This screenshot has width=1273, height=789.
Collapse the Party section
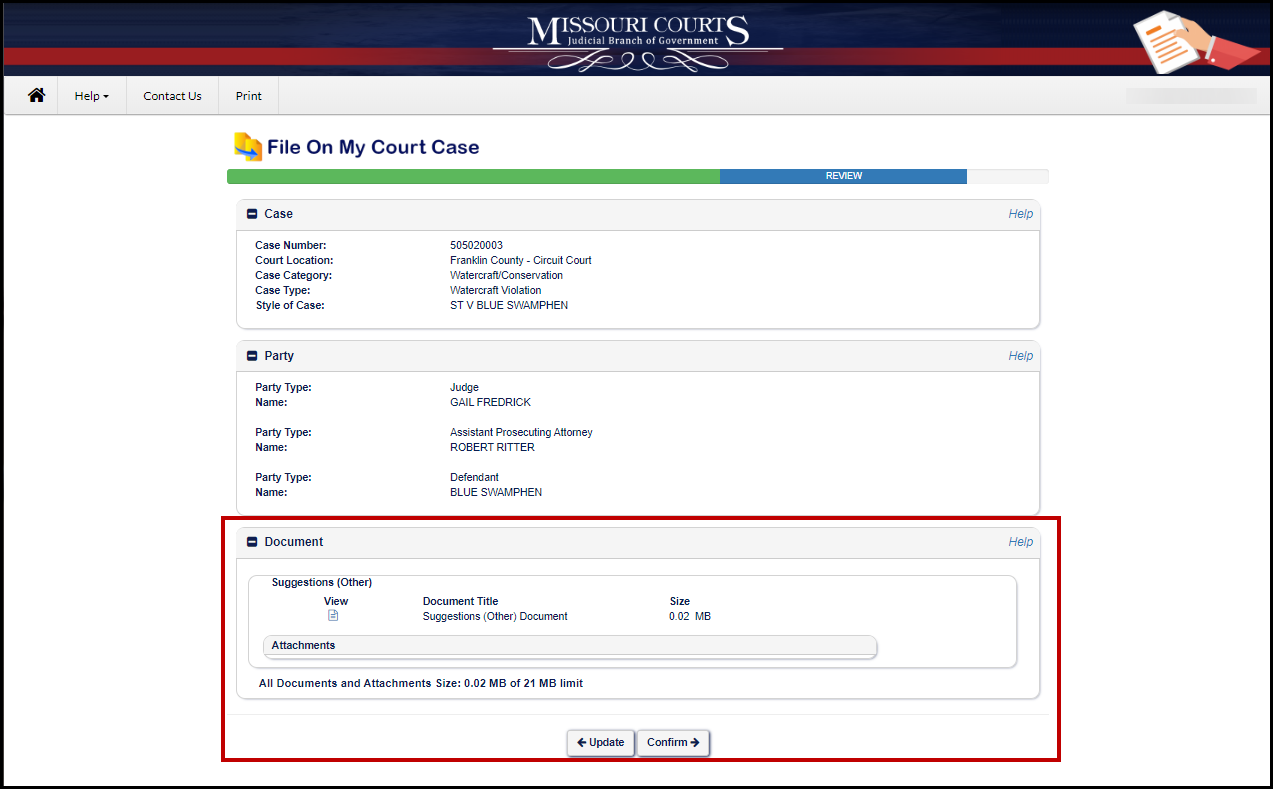pyautogui.click(x=252, y=356)
